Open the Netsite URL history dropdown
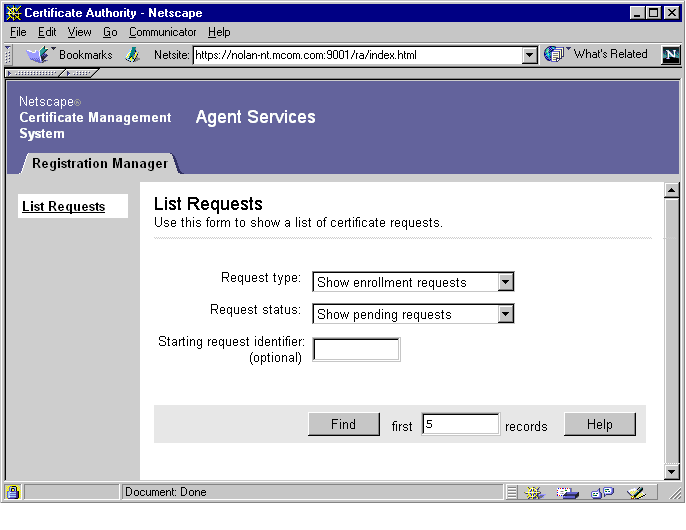This screenshot has height=530, width=686. [x=529, y=55]
